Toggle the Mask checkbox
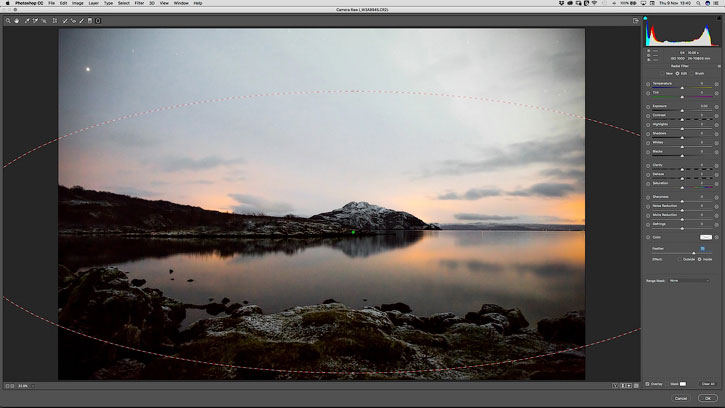 tap(667, 384)
